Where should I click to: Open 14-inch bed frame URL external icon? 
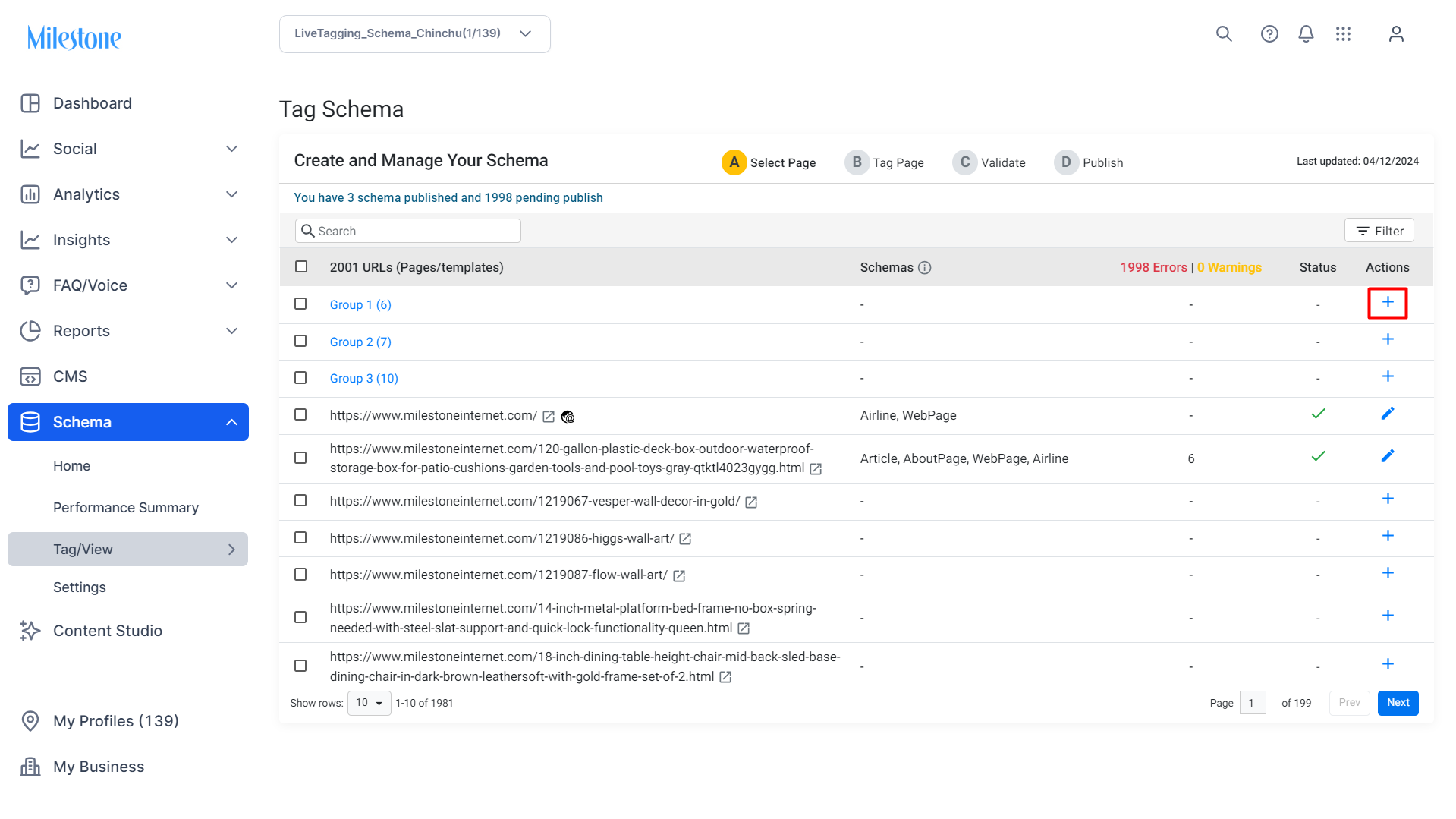click(744, 628)
